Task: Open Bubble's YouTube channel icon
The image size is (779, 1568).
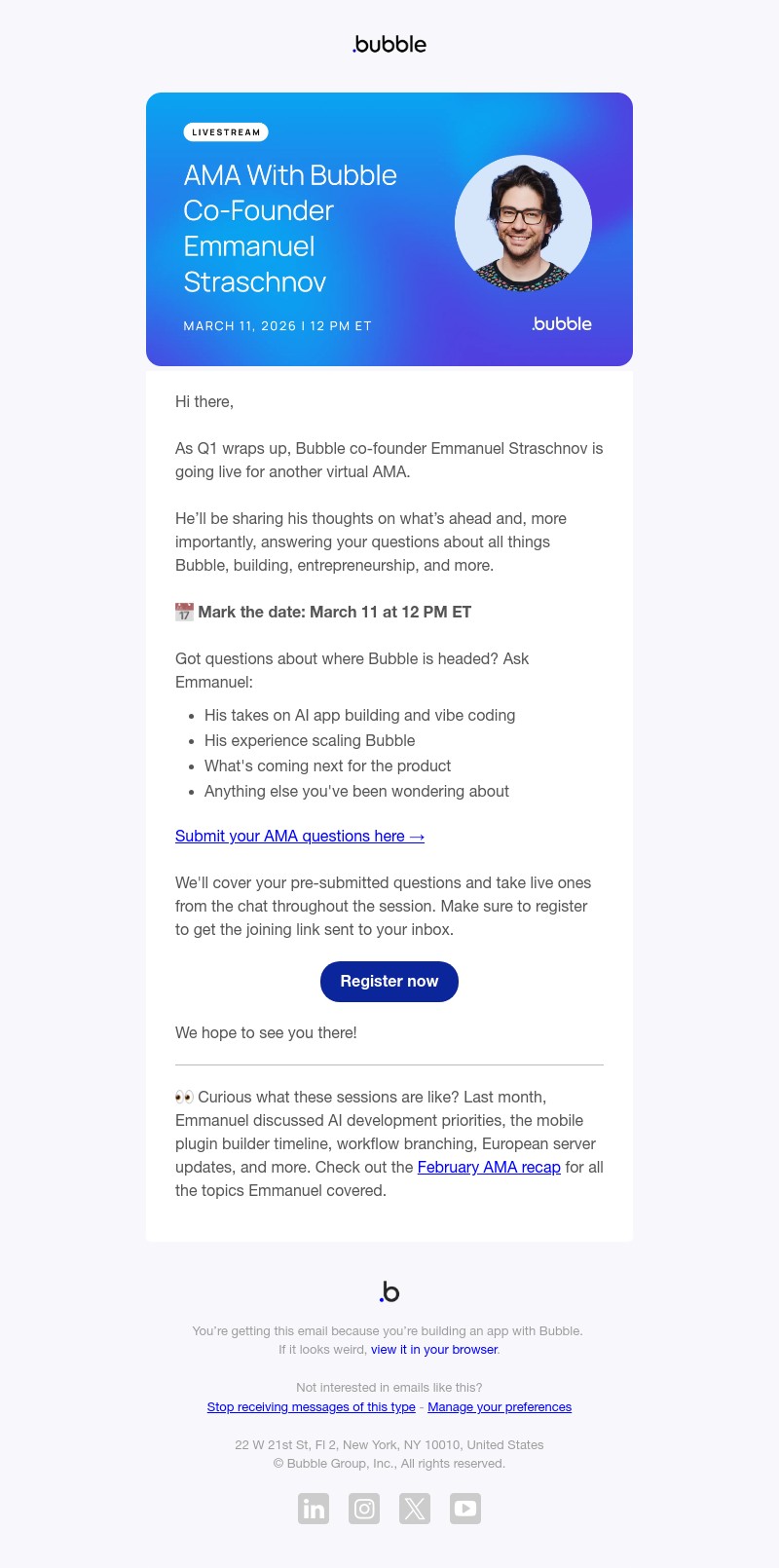Action: tap(465, 1508)
